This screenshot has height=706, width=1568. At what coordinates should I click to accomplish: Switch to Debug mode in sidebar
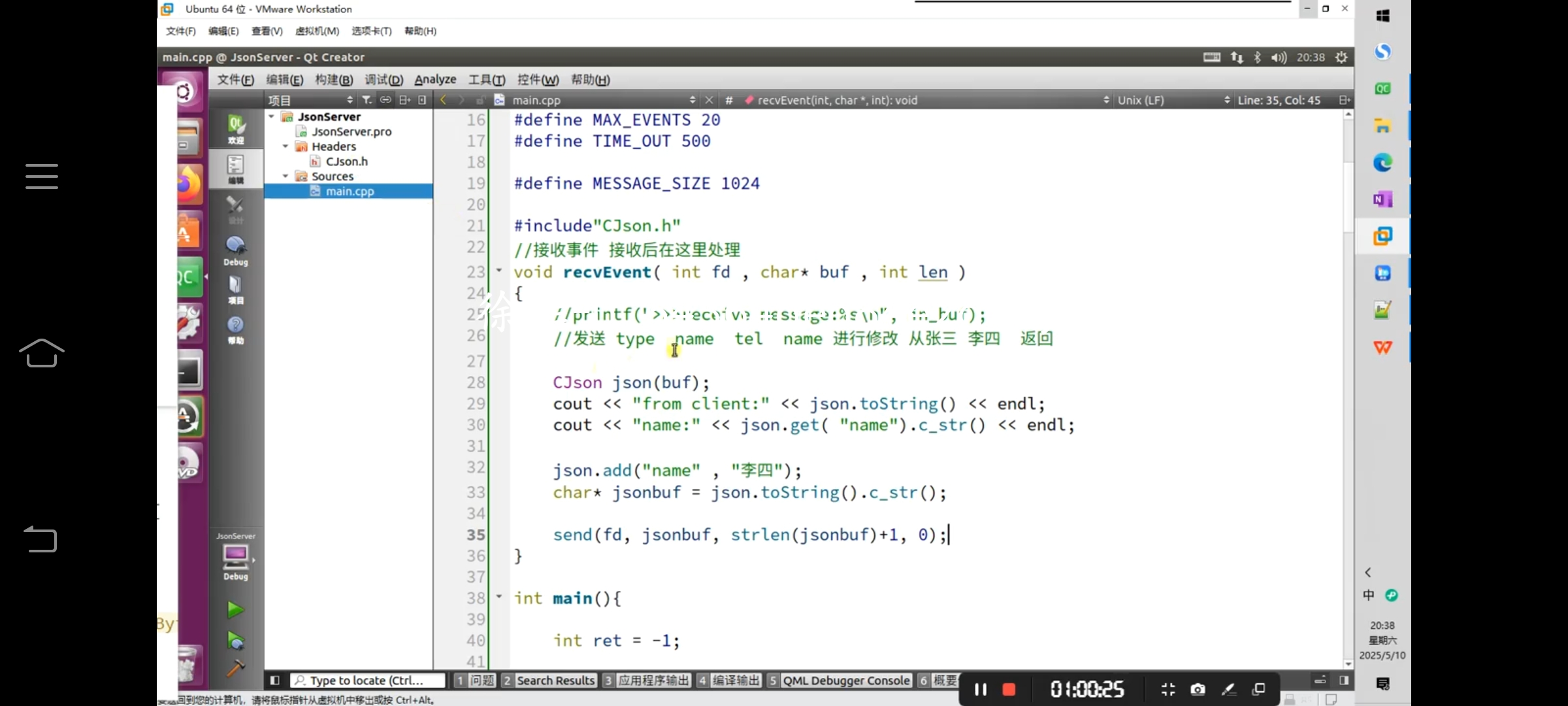point(236,251)
